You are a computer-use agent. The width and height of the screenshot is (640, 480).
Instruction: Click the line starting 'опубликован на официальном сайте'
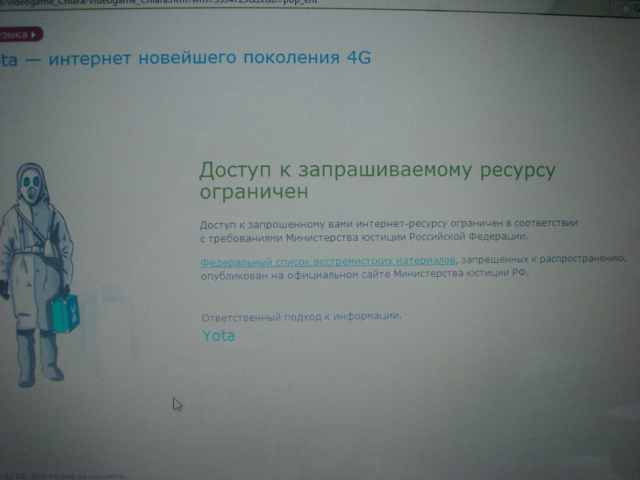point(364,274)
